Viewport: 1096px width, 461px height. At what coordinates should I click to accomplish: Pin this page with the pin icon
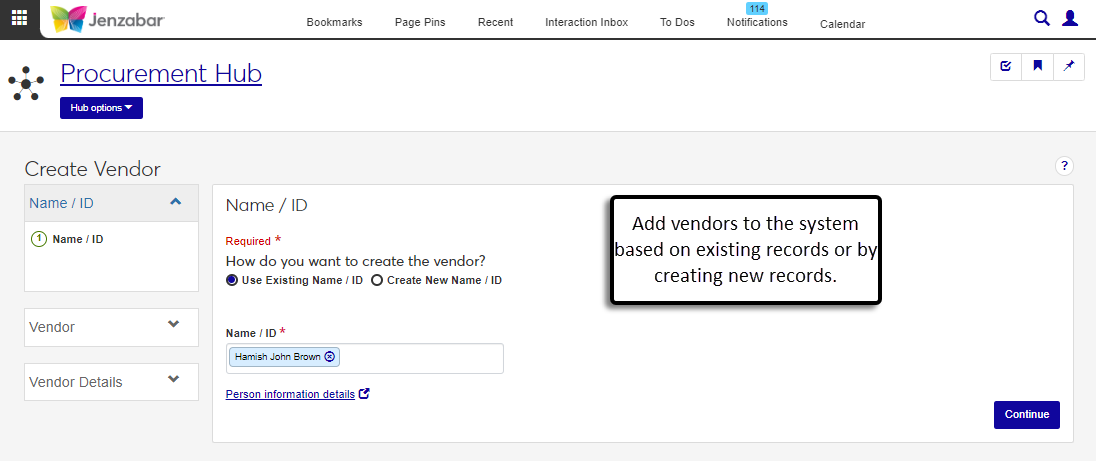click(1069, 67)
